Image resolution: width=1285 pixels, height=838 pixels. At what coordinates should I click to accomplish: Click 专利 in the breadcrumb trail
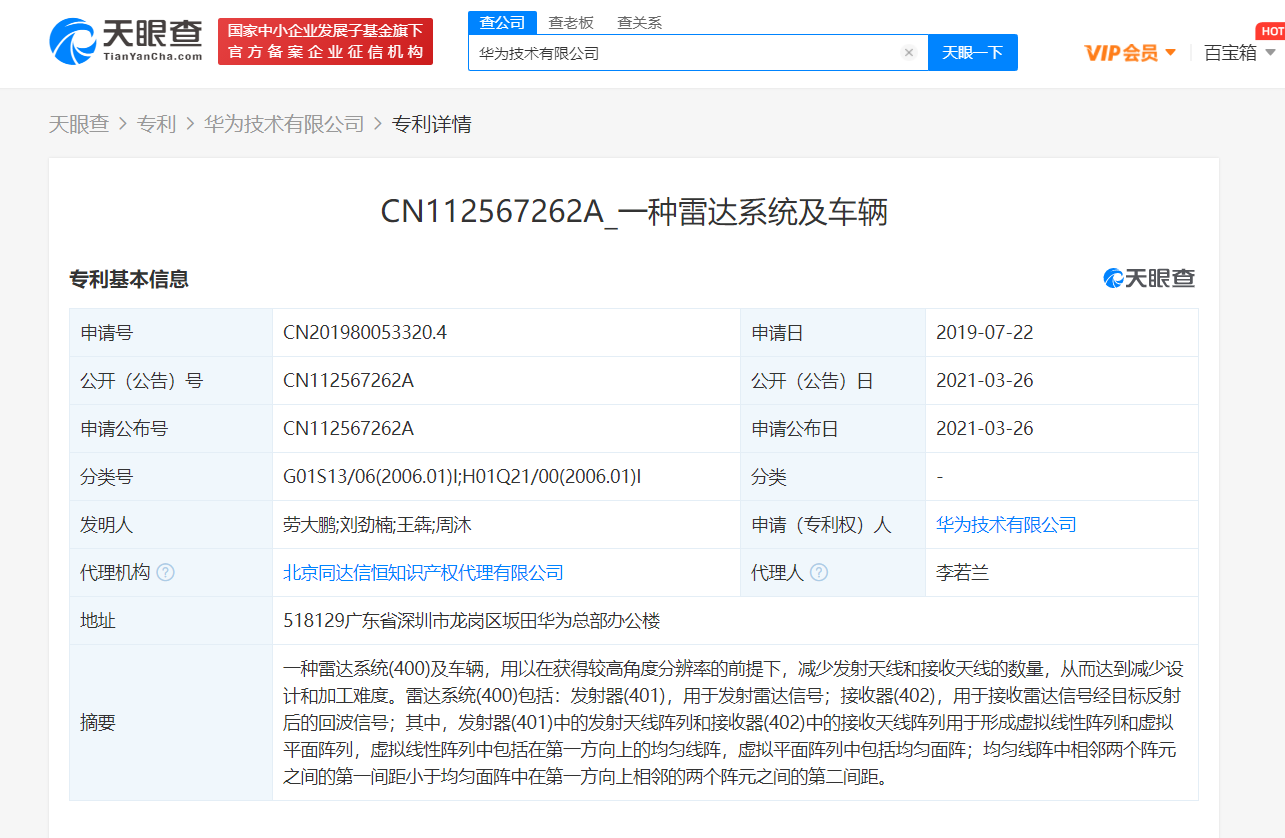(157, 123)
